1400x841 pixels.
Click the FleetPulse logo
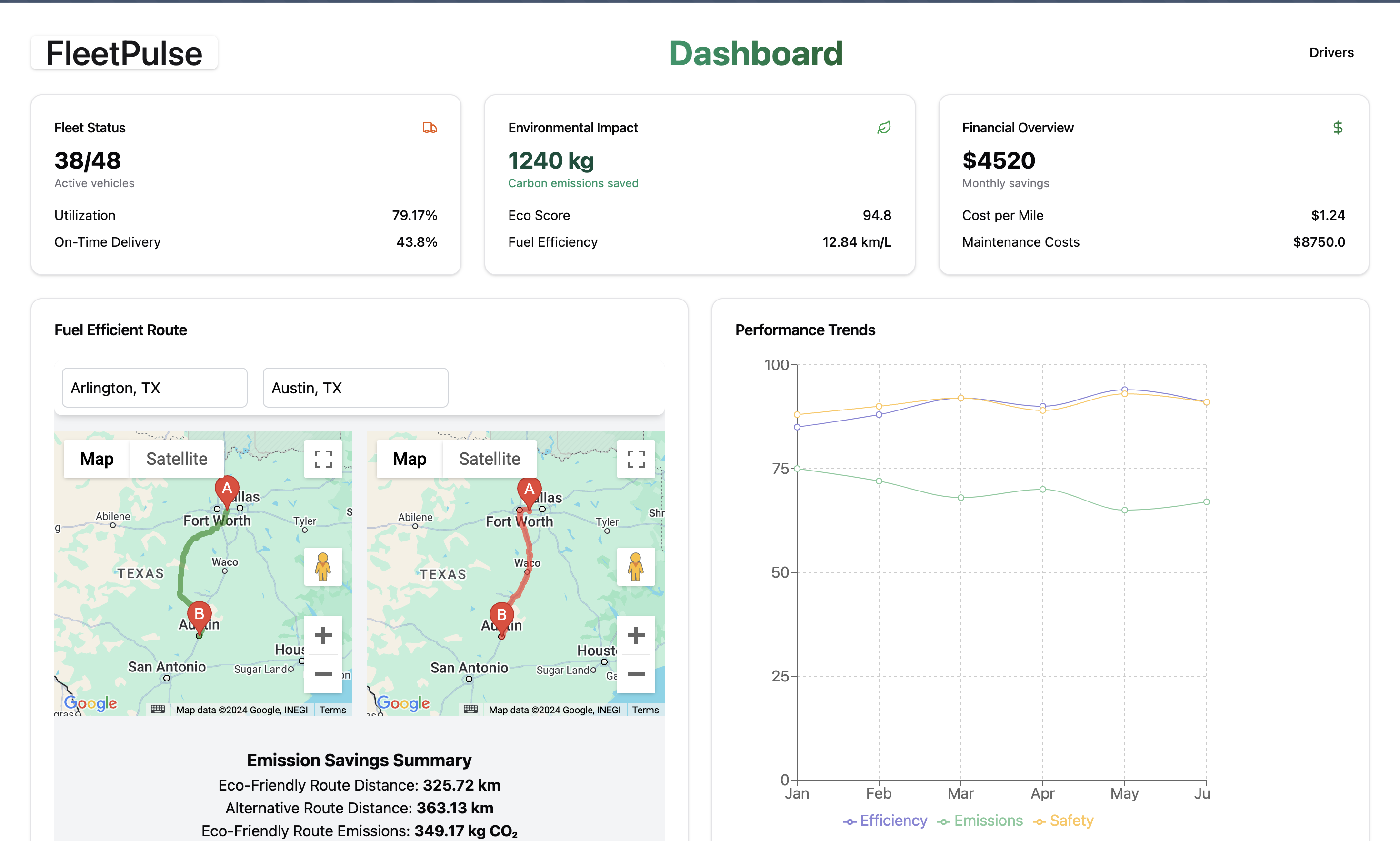pyautogui.click(x=124, y=53)
